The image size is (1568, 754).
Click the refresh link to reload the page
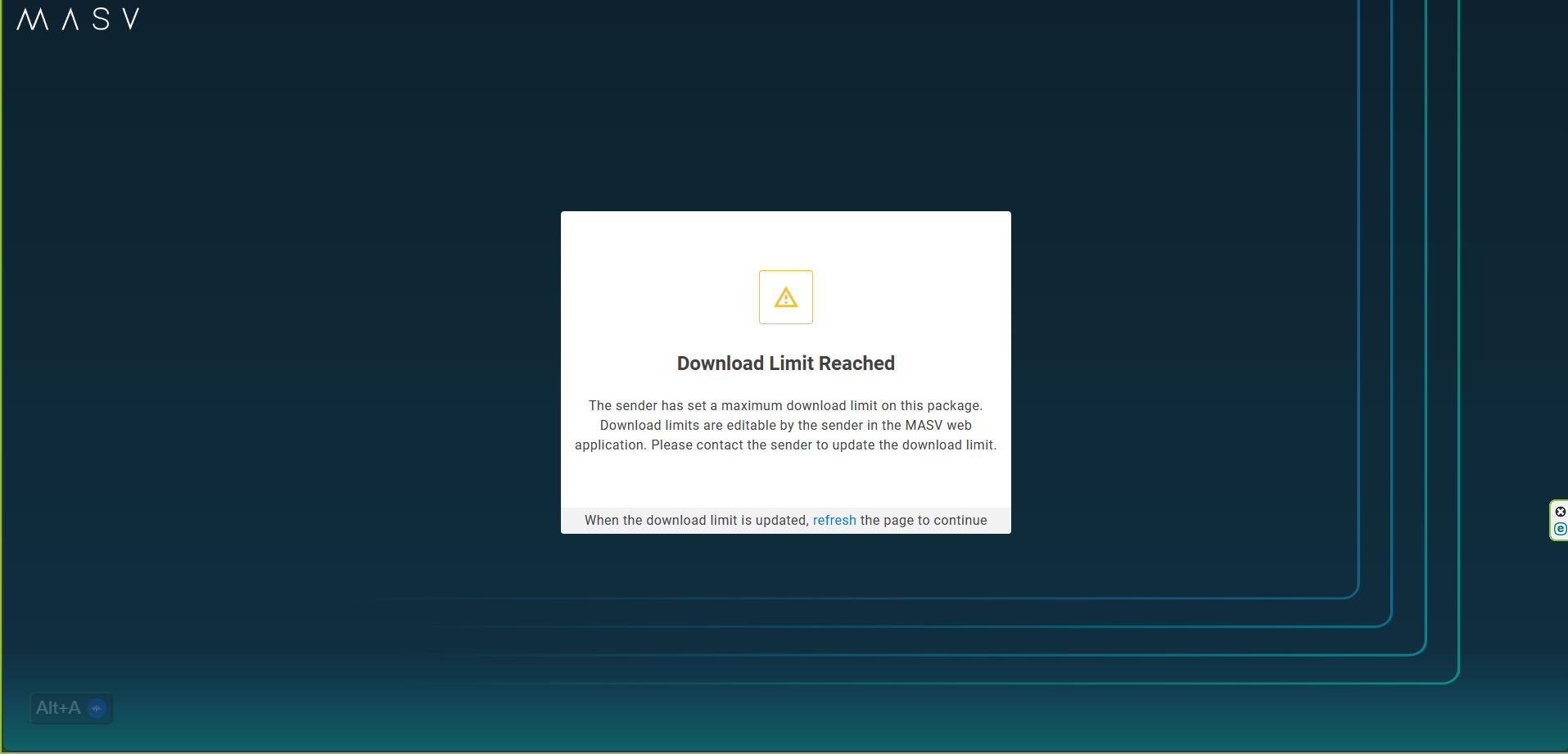[834, 521]
